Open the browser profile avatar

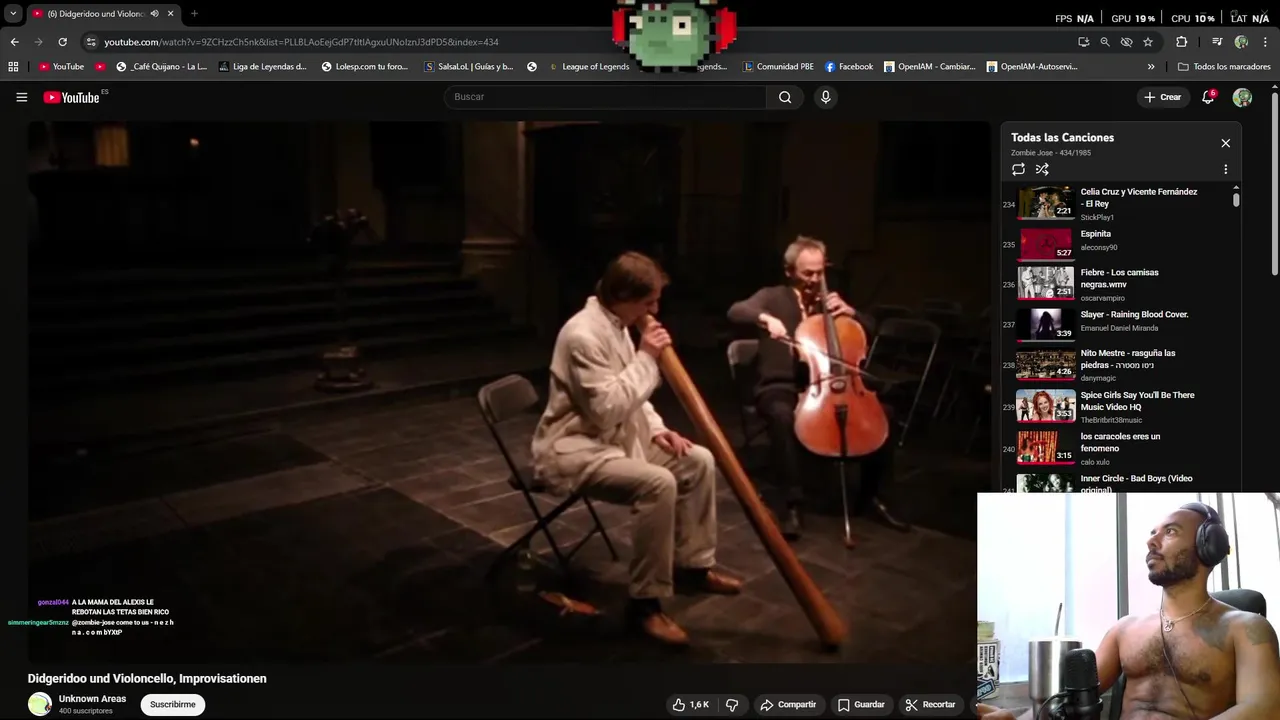point(1241,42)
